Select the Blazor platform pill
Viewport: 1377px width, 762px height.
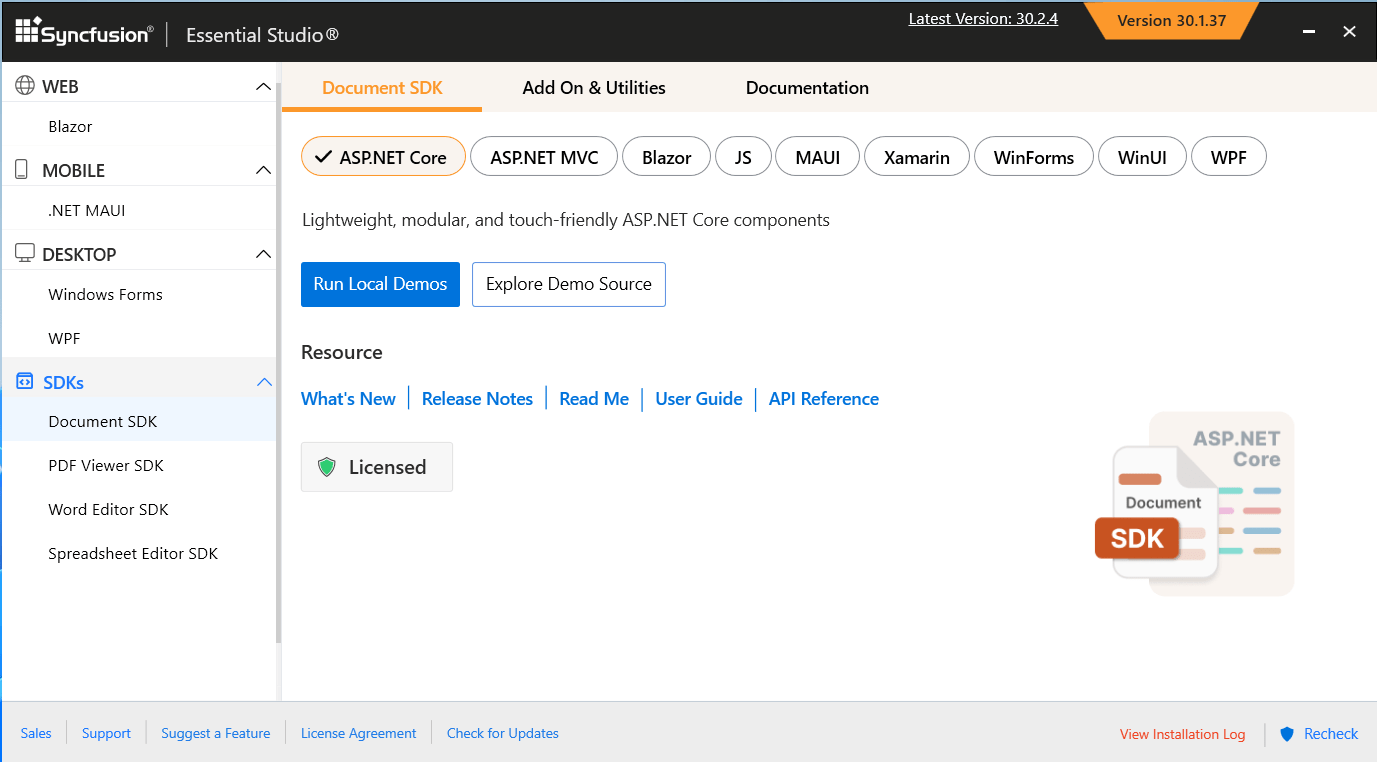tap(666, 156)
